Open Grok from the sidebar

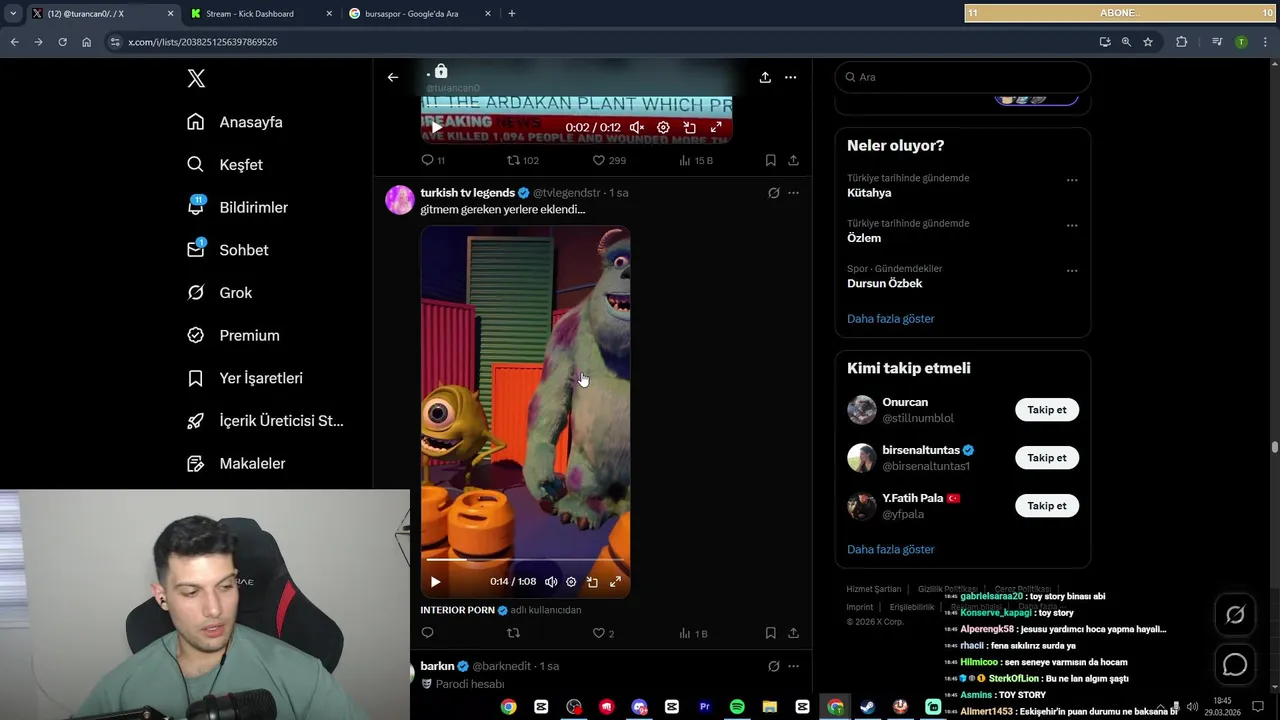point(220,293)
